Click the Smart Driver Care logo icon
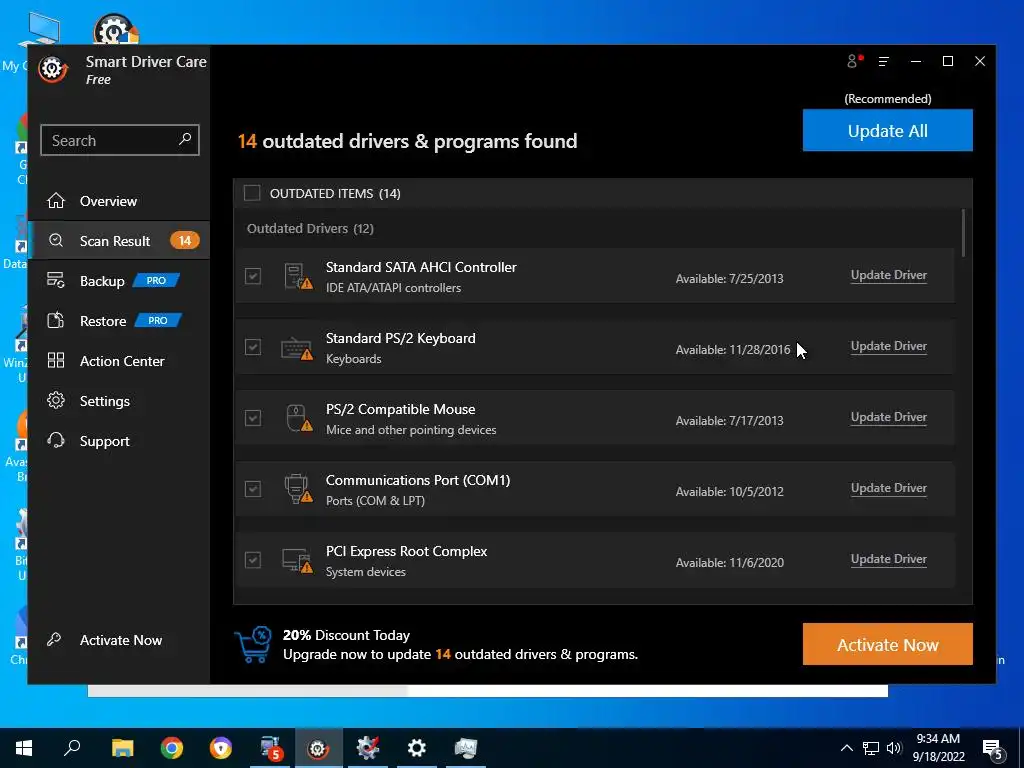 (53, 69)
